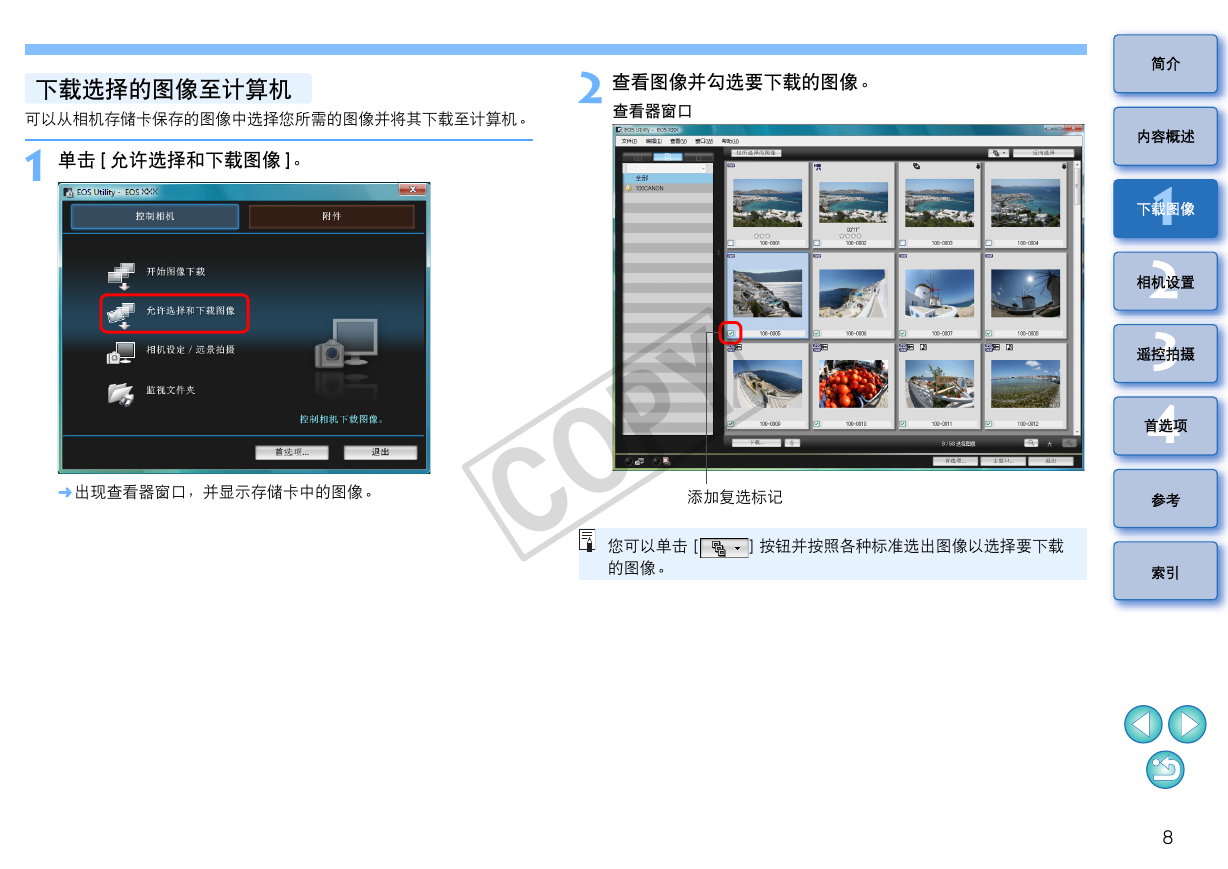Viewport: 1228px width, 869px height.
Task: Click the trash delete icon beside 下载 button
Action: pos(793,443)
